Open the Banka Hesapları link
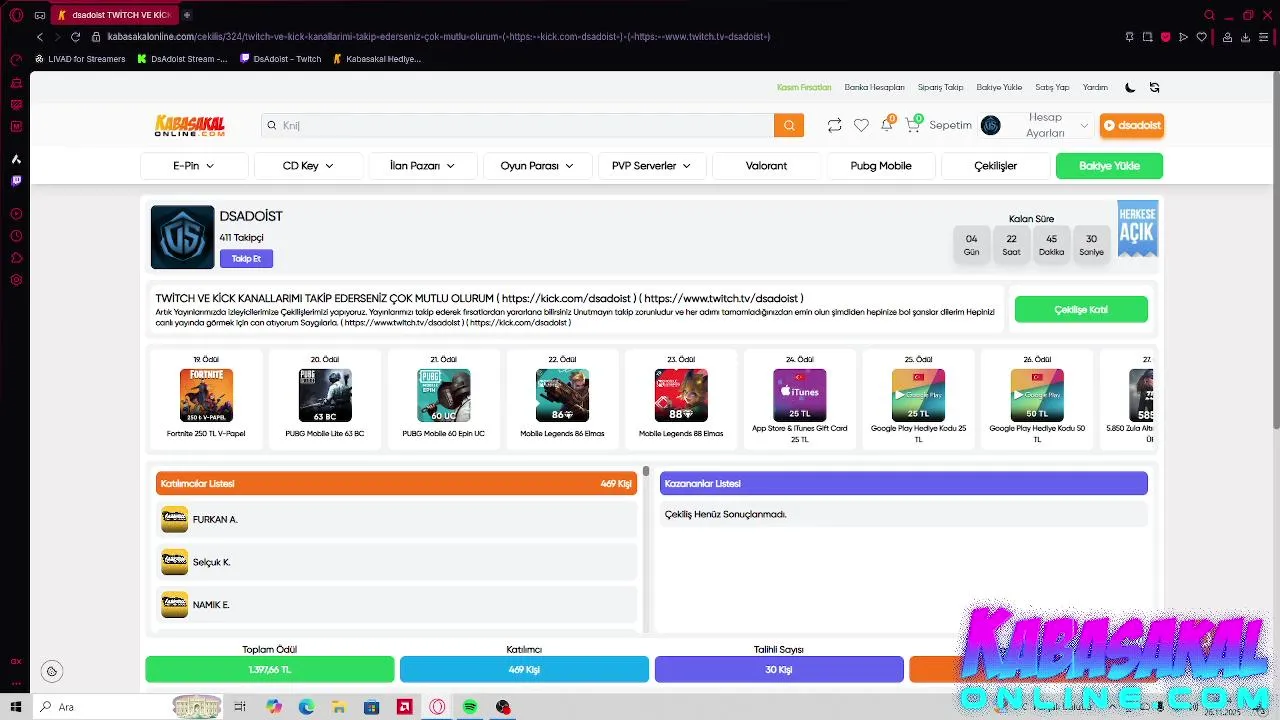 coord(874,87)
